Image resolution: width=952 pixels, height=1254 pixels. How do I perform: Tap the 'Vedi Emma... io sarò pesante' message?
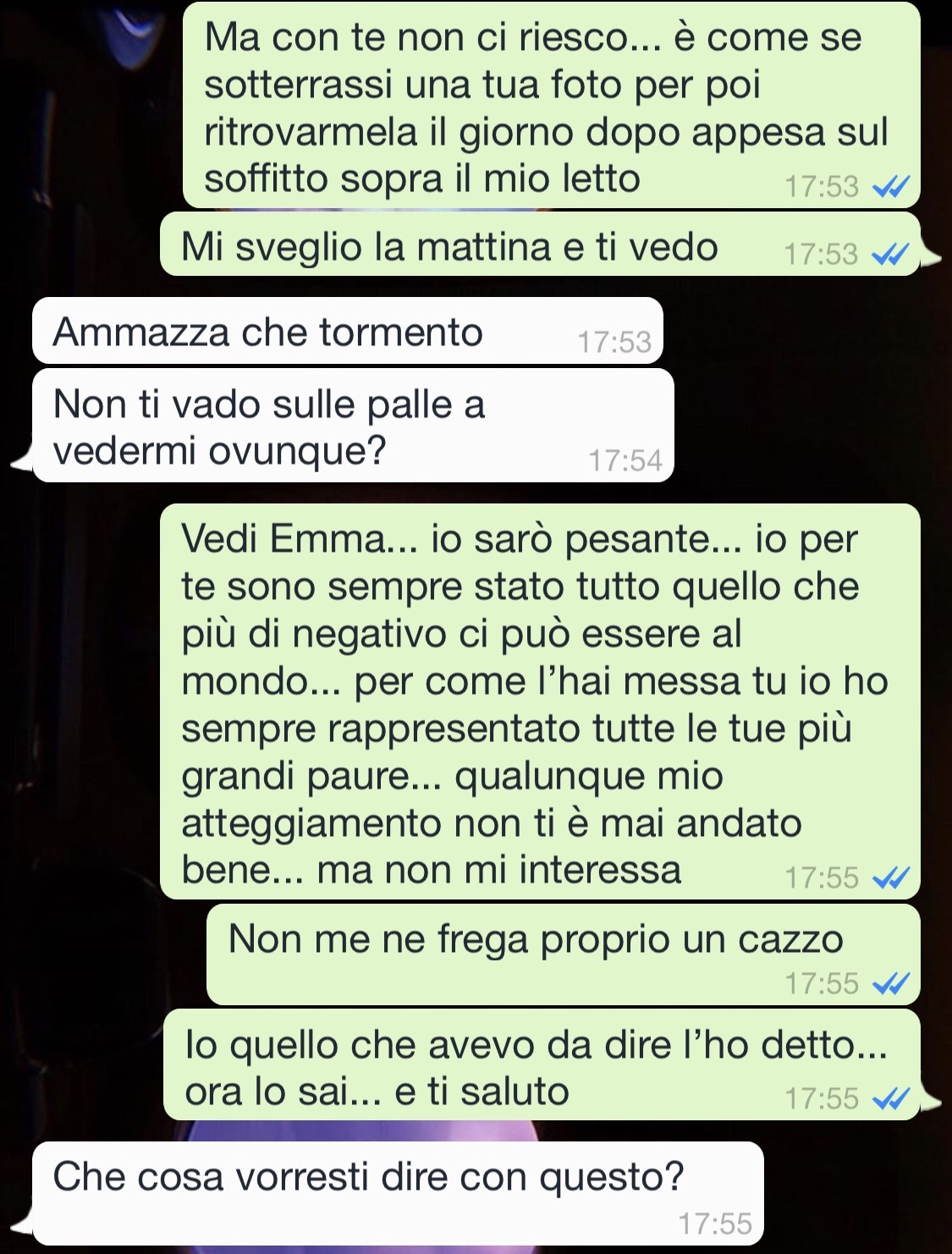540,701
